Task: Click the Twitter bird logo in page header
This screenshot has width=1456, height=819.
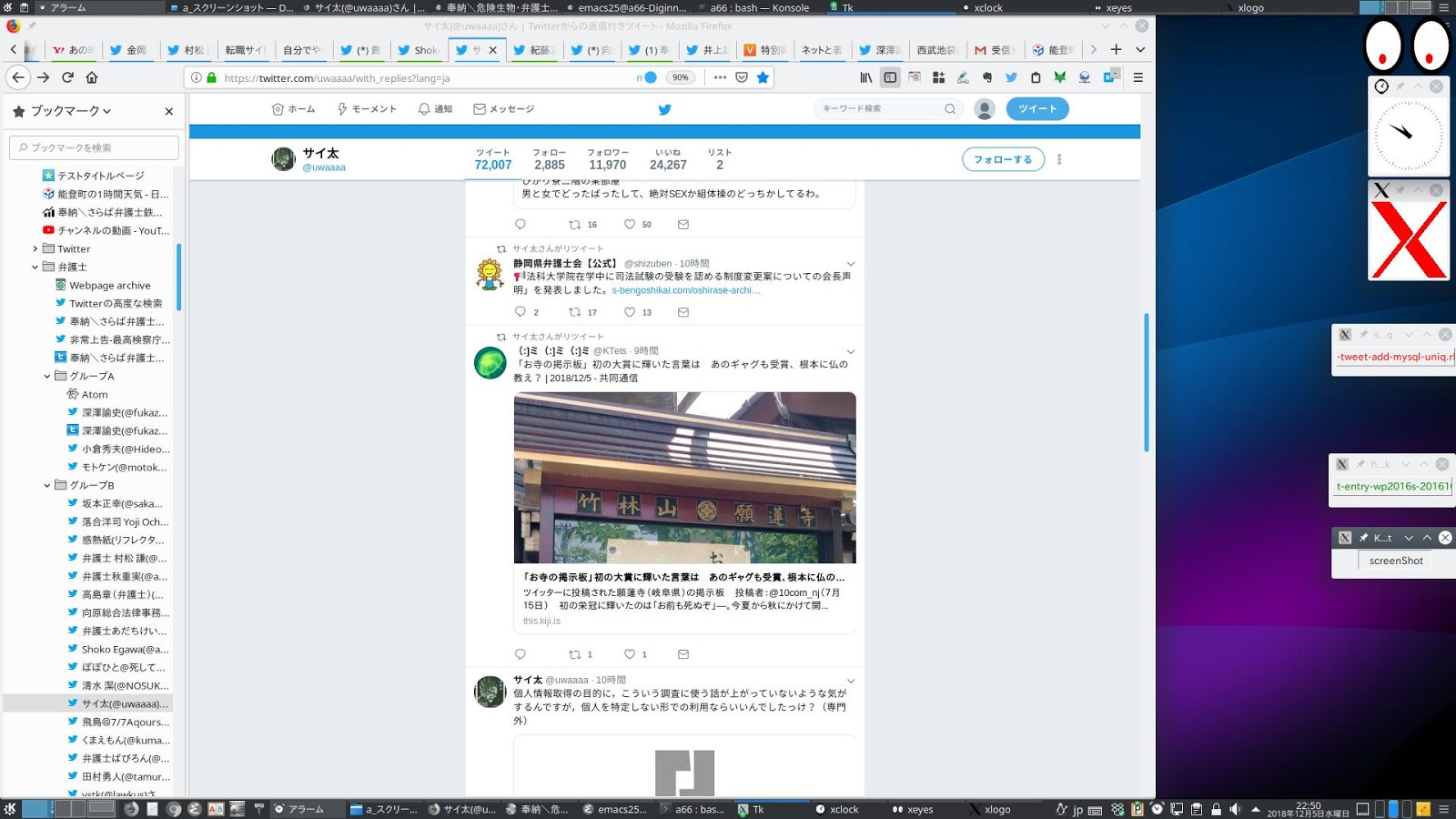Action: (x=664, y=109)
